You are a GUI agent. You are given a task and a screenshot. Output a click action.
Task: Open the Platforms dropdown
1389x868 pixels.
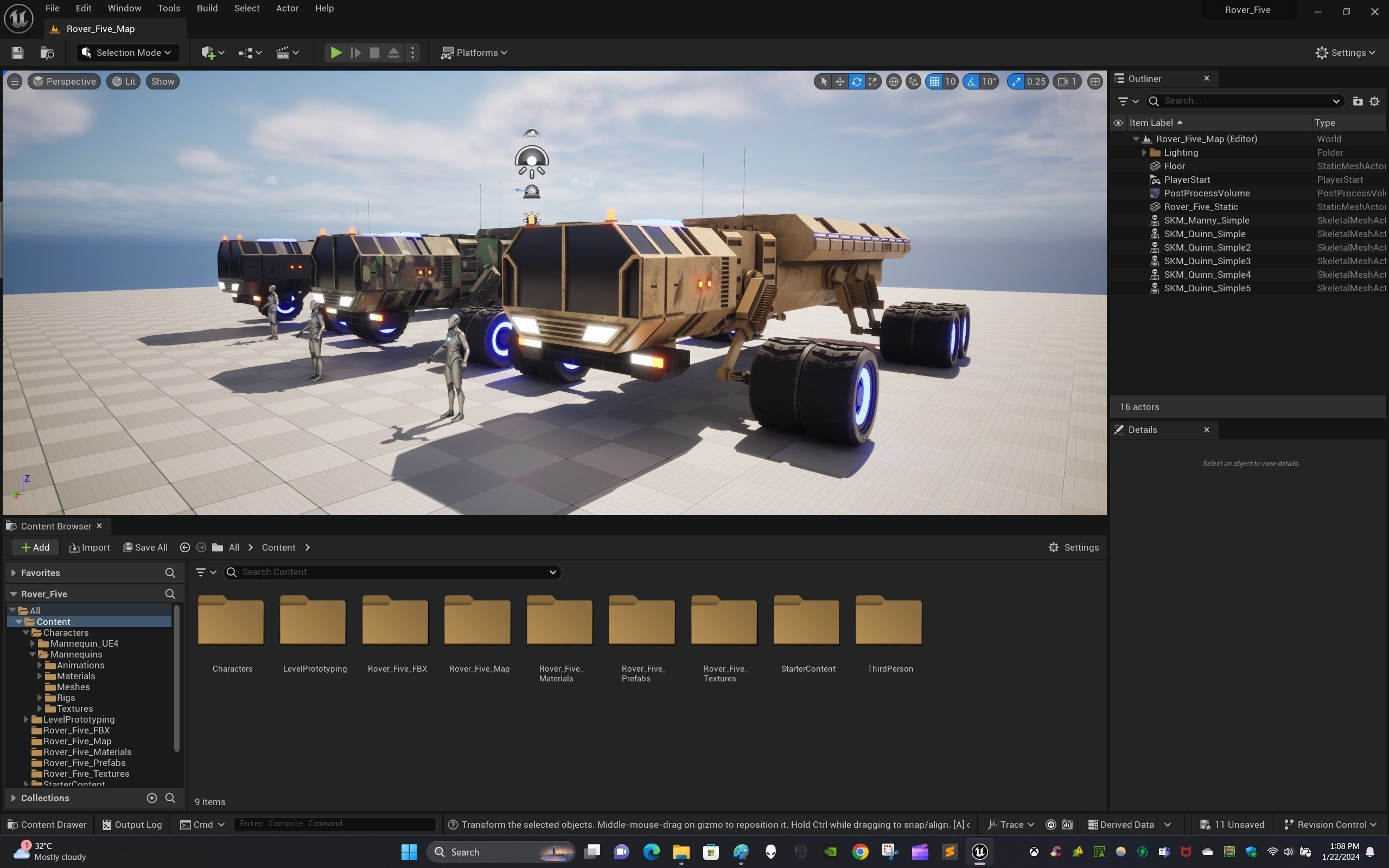(x=474, y=53)
